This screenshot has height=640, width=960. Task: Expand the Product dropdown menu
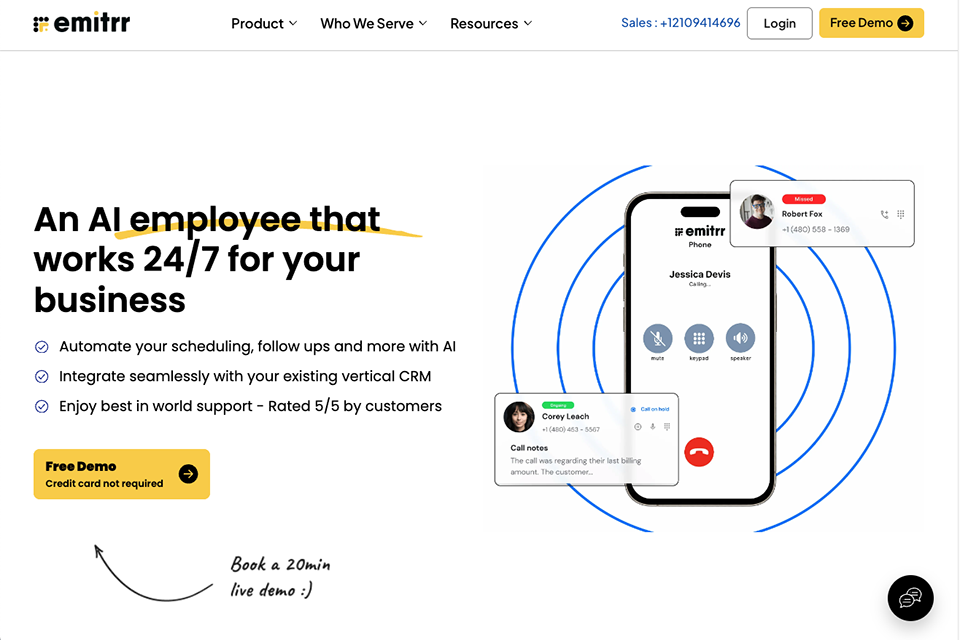[x=264, y=23]
